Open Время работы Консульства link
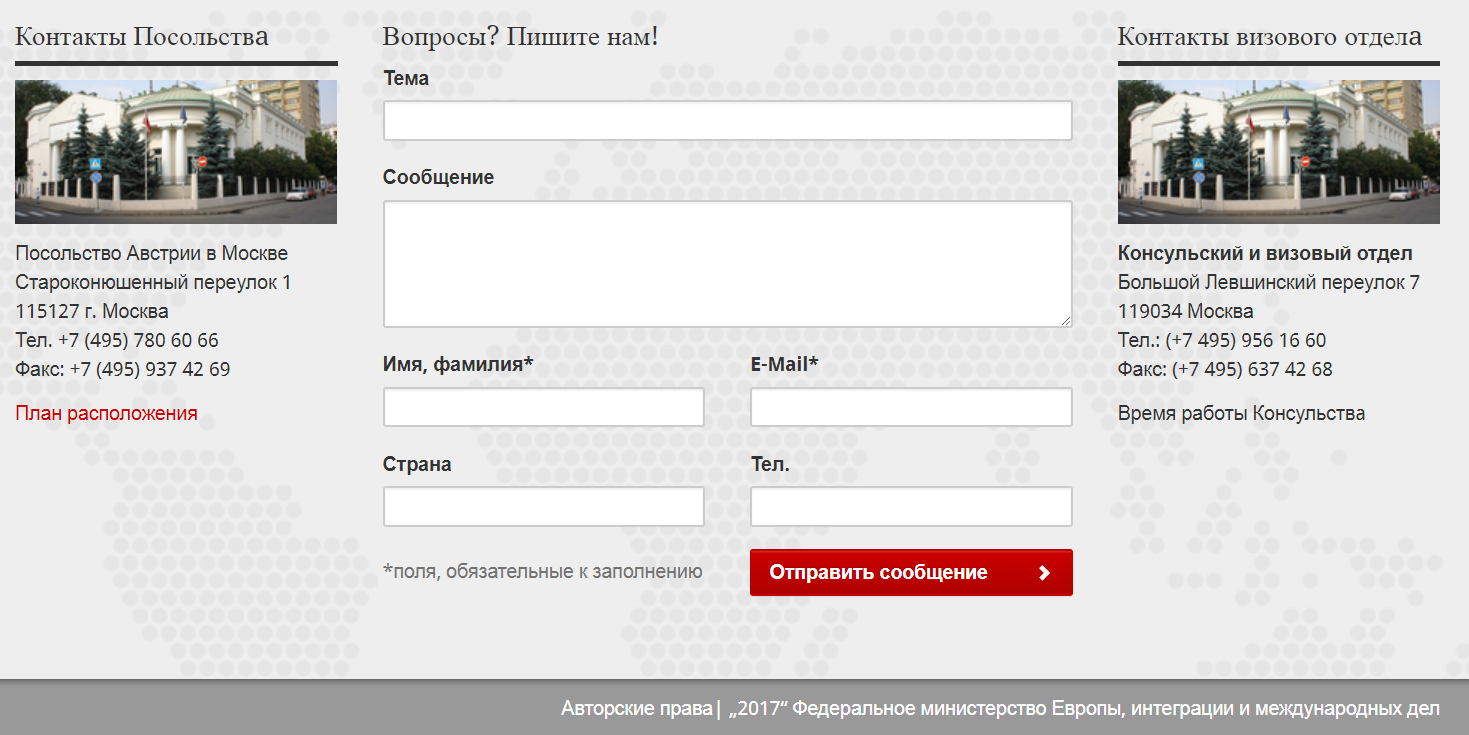Viewport: 1469px width, 735px height. coord(1241,413)
